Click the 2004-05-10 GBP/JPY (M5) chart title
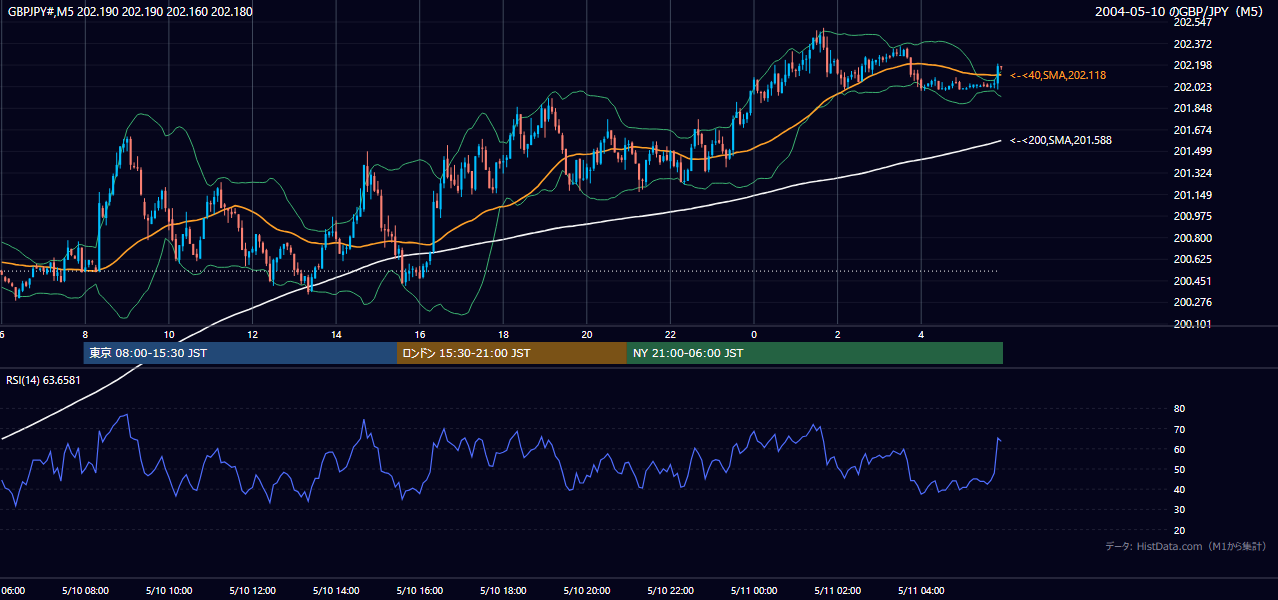 coord(1179,11)
